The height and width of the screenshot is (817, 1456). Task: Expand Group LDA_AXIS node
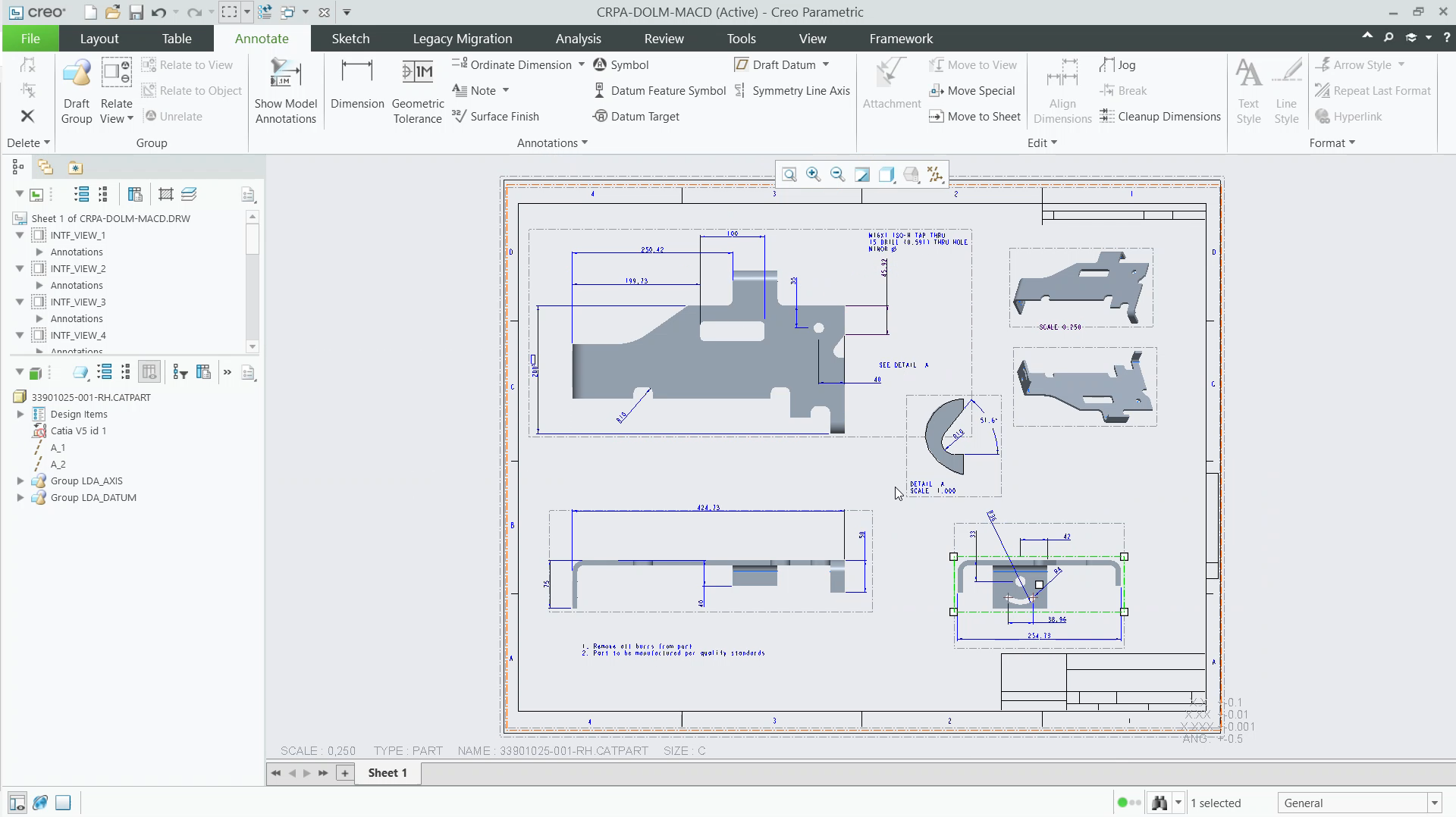(20, 480)
